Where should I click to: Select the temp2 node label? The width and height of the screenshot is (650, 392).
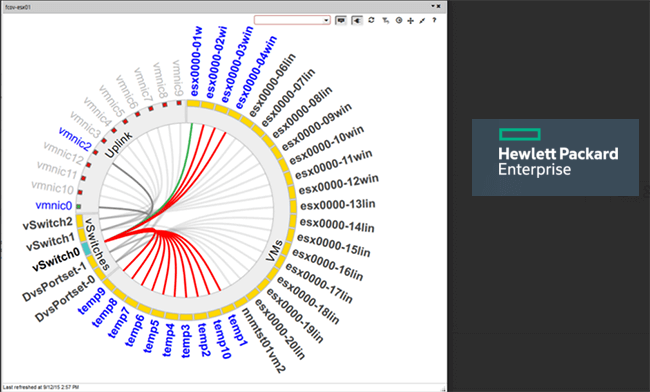[204, 340]
